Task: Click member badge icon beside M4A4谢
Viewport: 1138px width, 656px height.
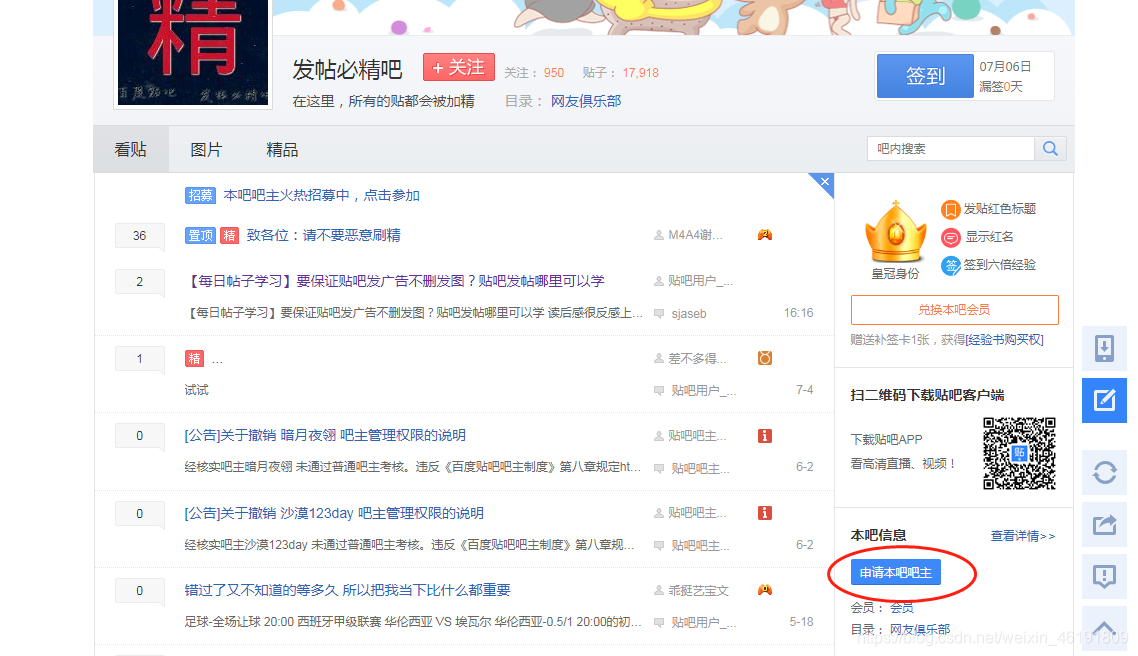Action: [x=764, y=235]
